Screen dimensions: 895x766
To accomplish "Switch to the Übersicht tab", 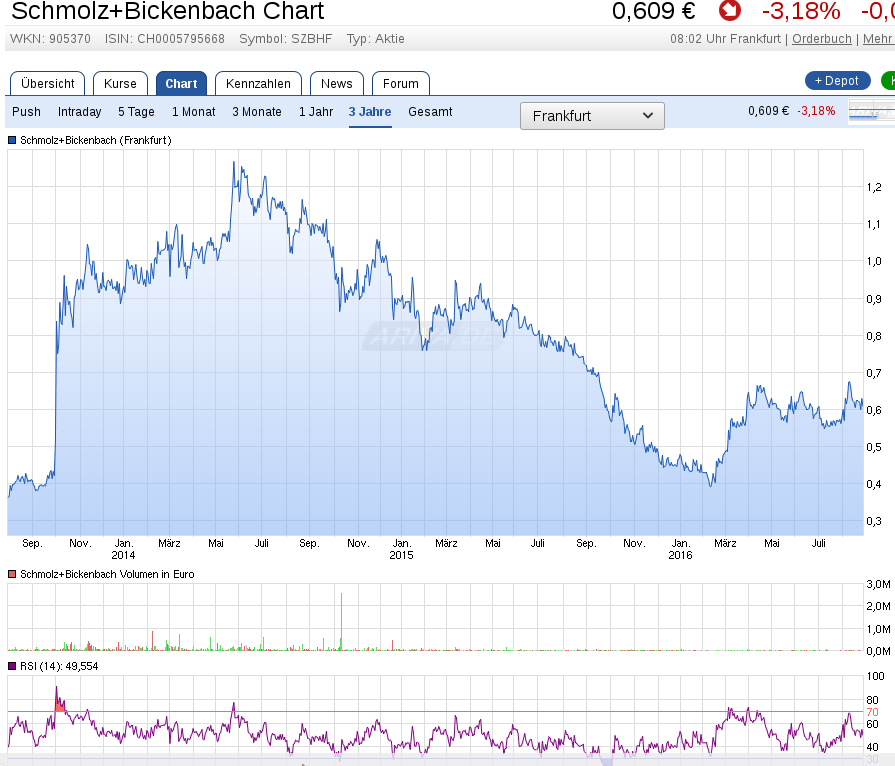I will tap(47, 84).
